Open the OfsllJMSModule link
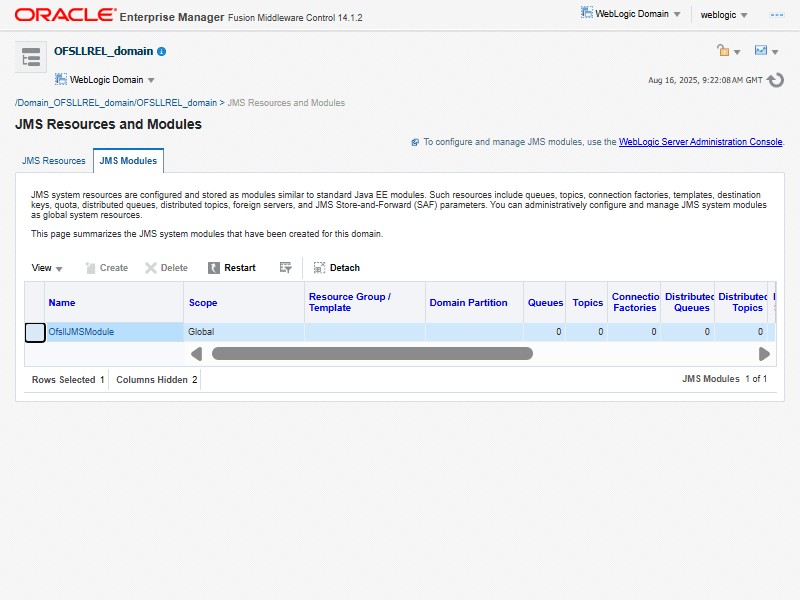Image resolution: width=800 pixels, height=600 pixels. (81, 332)
